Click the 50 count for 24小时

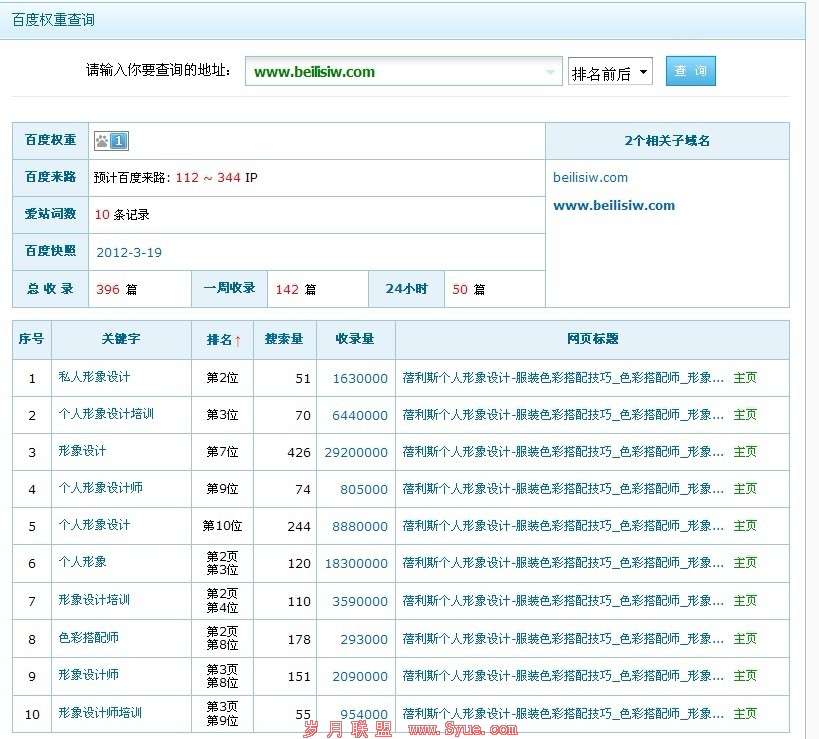[x=460, y=289]
